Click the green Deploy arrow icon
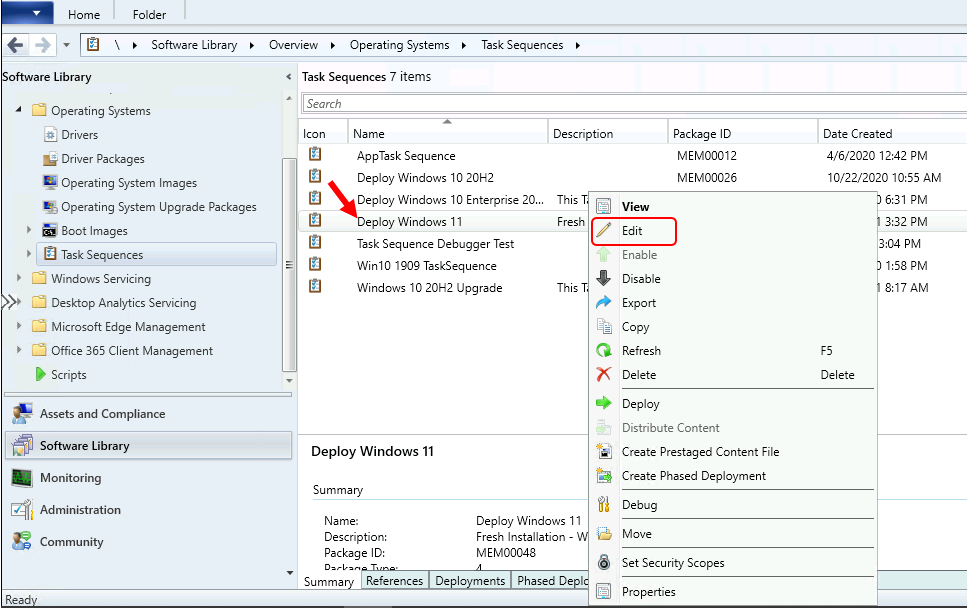The width and height of the screenshot is (968, 610). coord(604,403)
